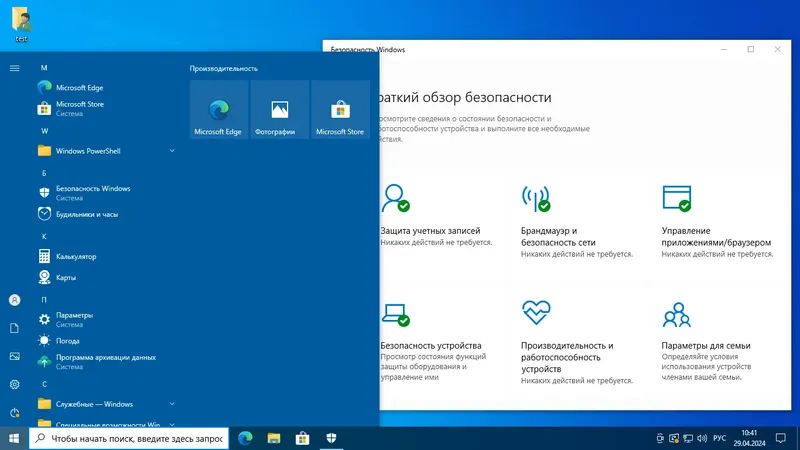800x450 pixels.
Task: Open Программа архивации данных
Action: [106, 362]
